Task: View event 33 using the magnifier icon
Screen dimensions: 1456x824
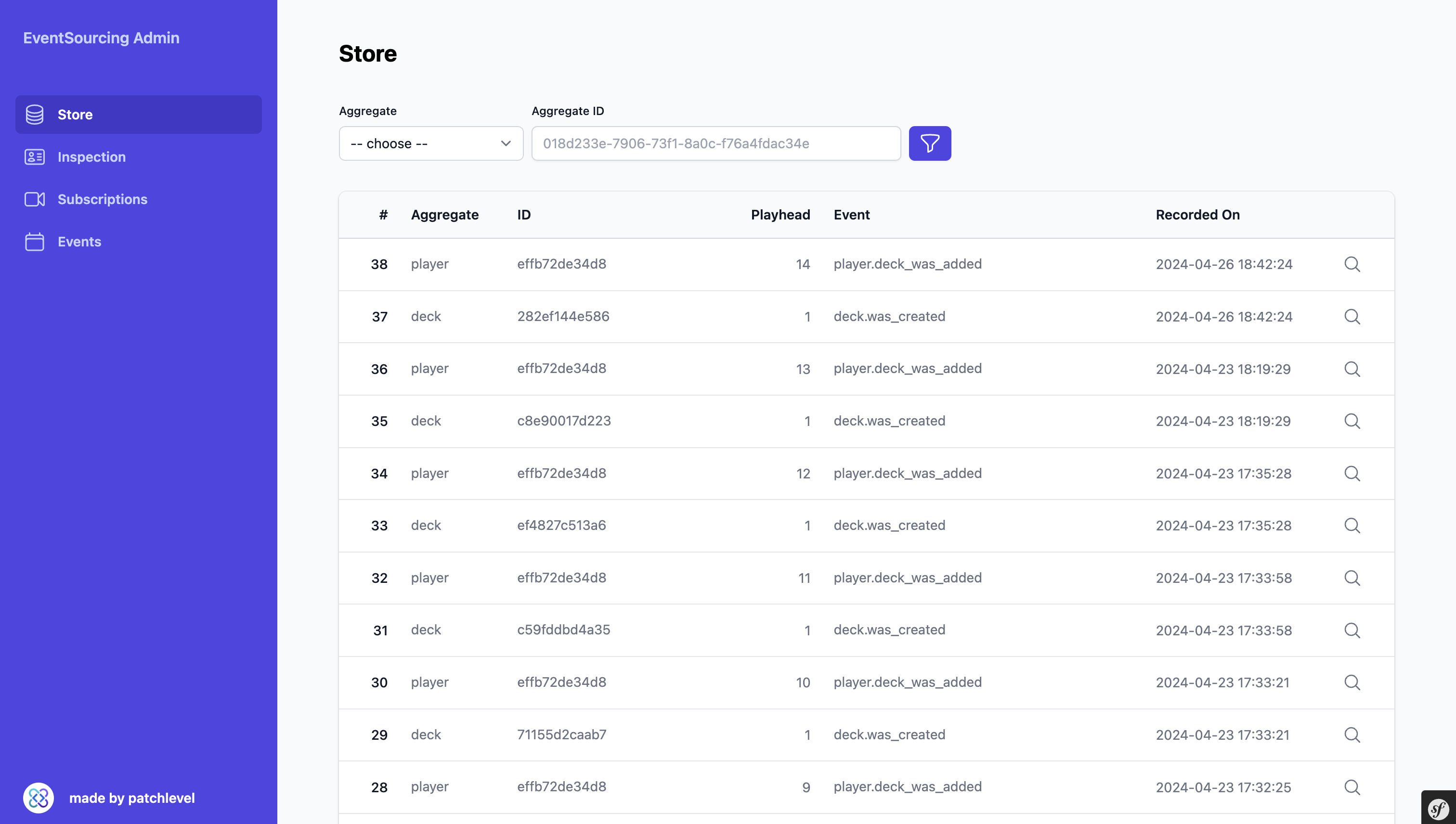Action: [x=1352, y=525]
